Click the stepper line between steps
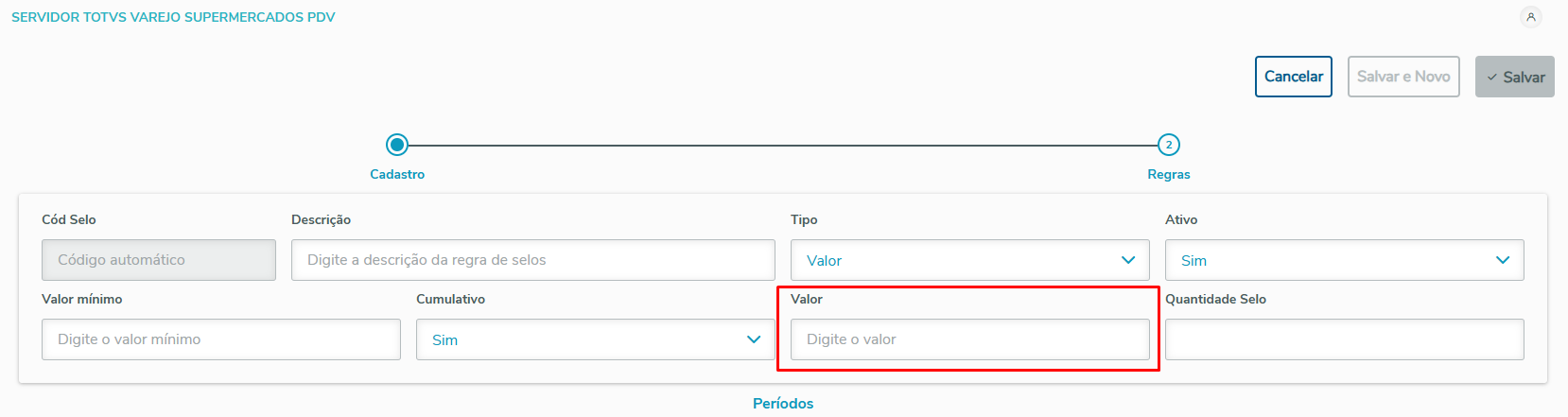Image resolution: width=1568 pixels, height=417 pixels. click(783, 146)
